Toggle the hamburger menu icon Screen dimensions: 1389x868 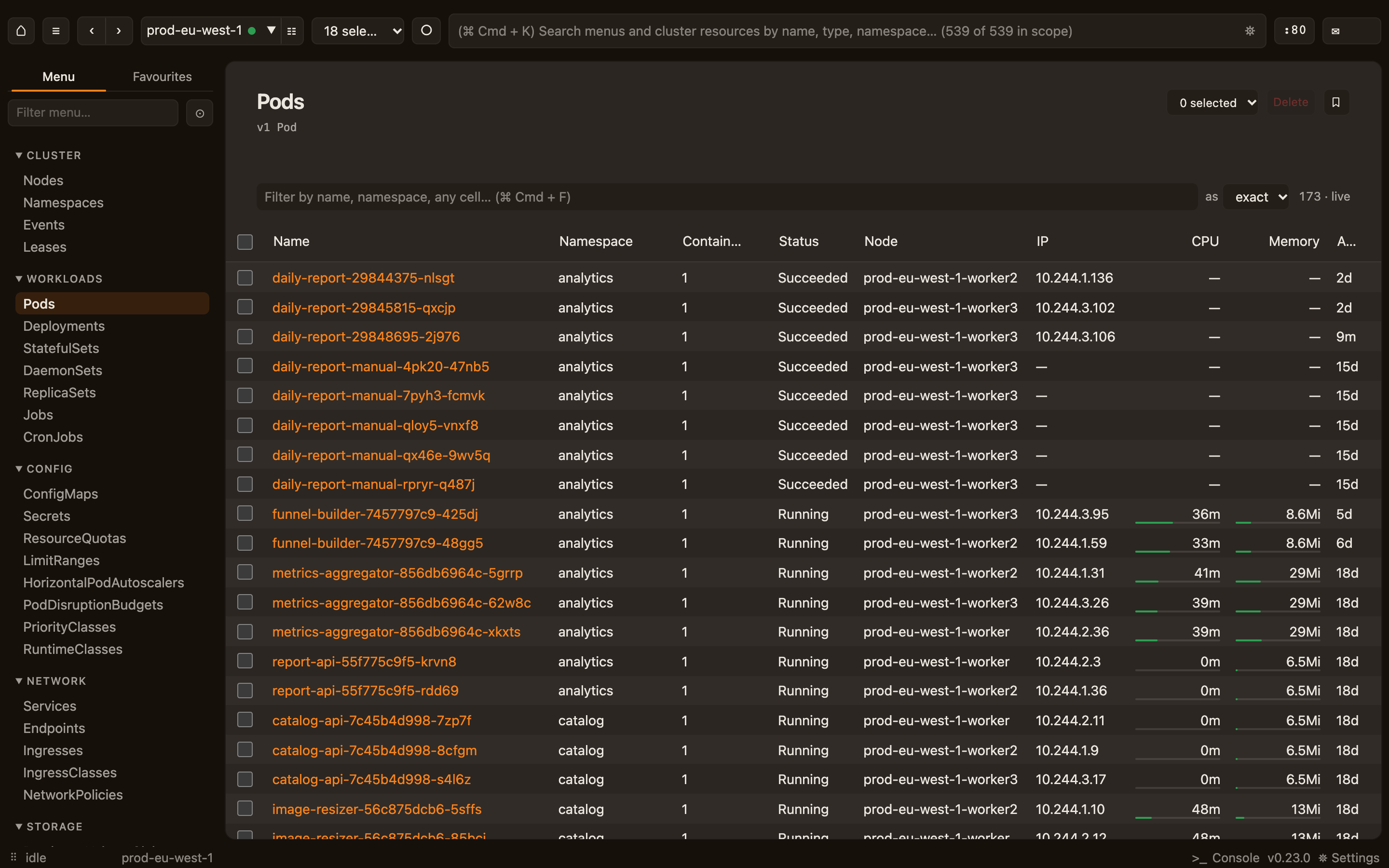(x=55, y=31)
